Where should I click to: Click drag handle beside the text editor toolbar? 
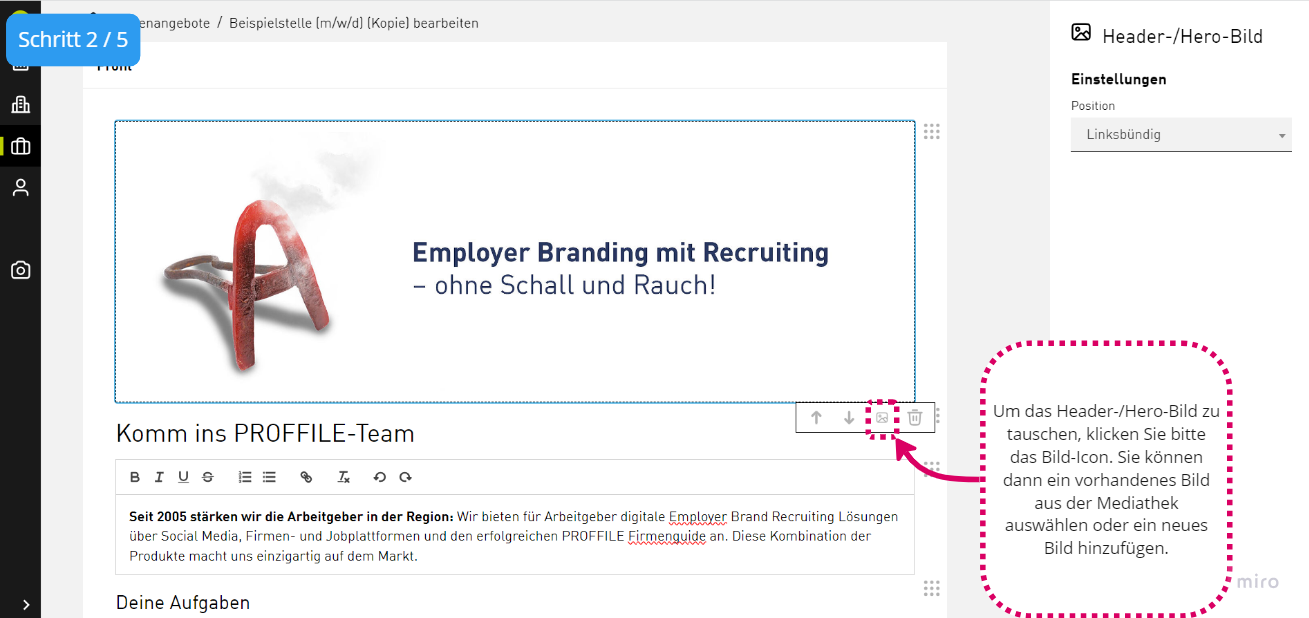(932, 468)
